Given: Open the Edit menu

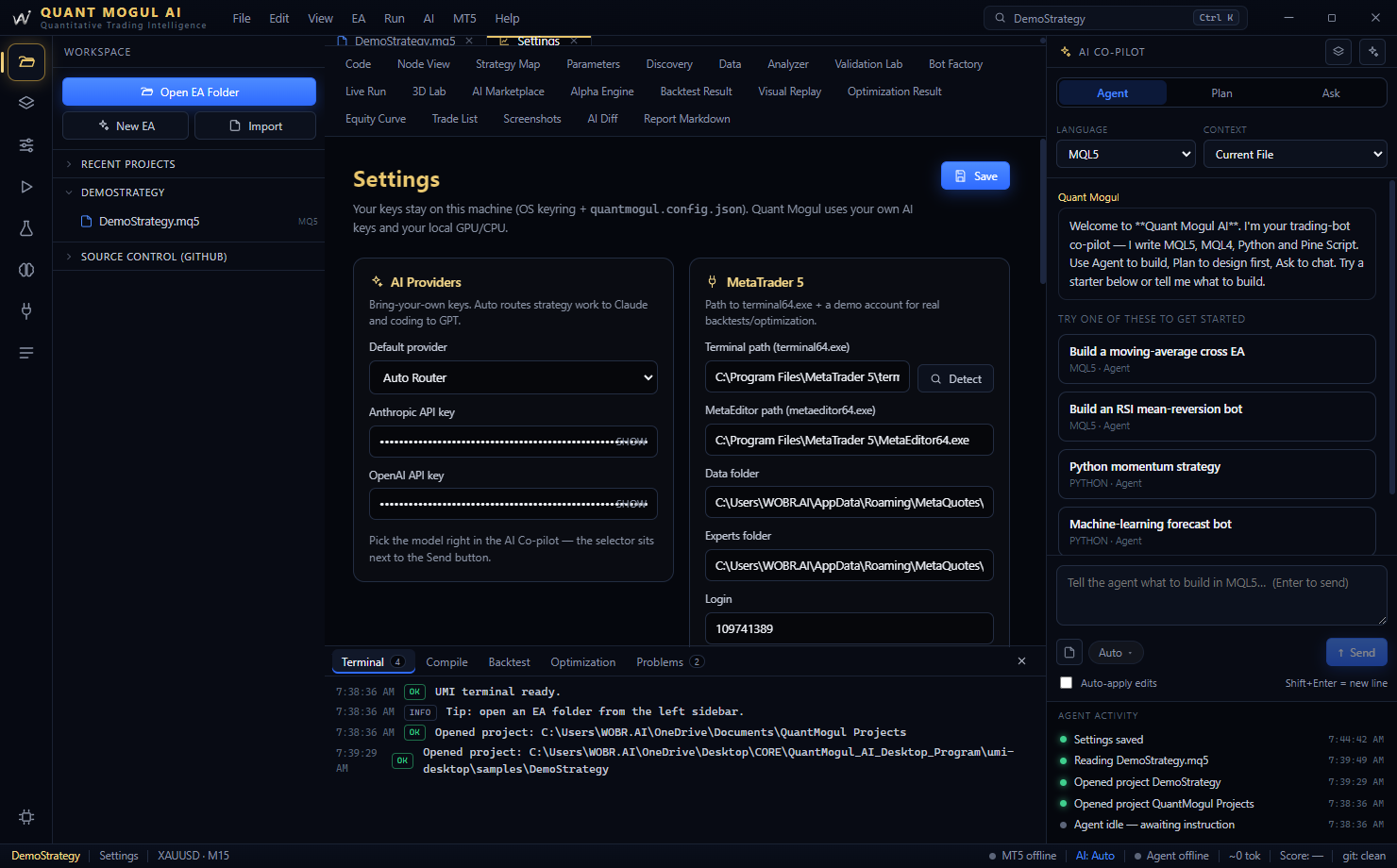Looking at the screenshot, I should (x=279, y=18).
